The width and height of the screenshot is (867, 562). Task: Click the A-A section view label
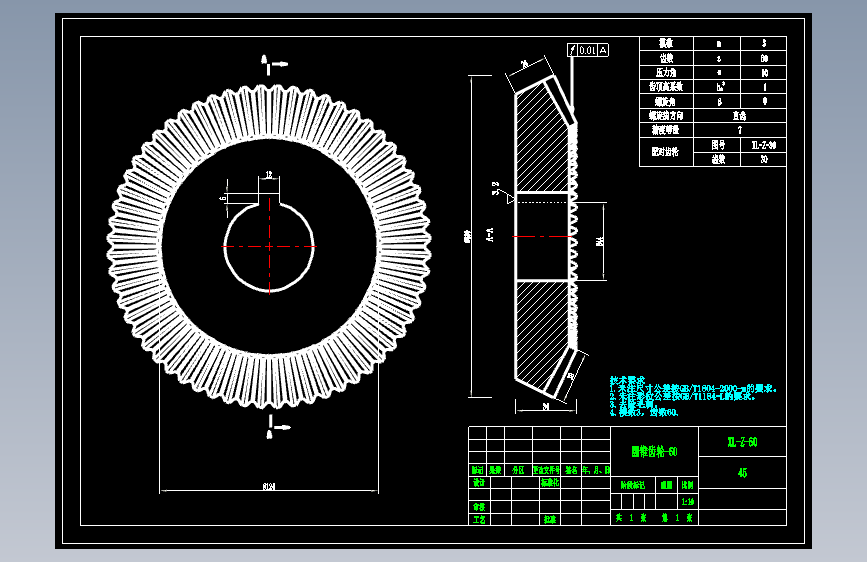coord(489,235)
